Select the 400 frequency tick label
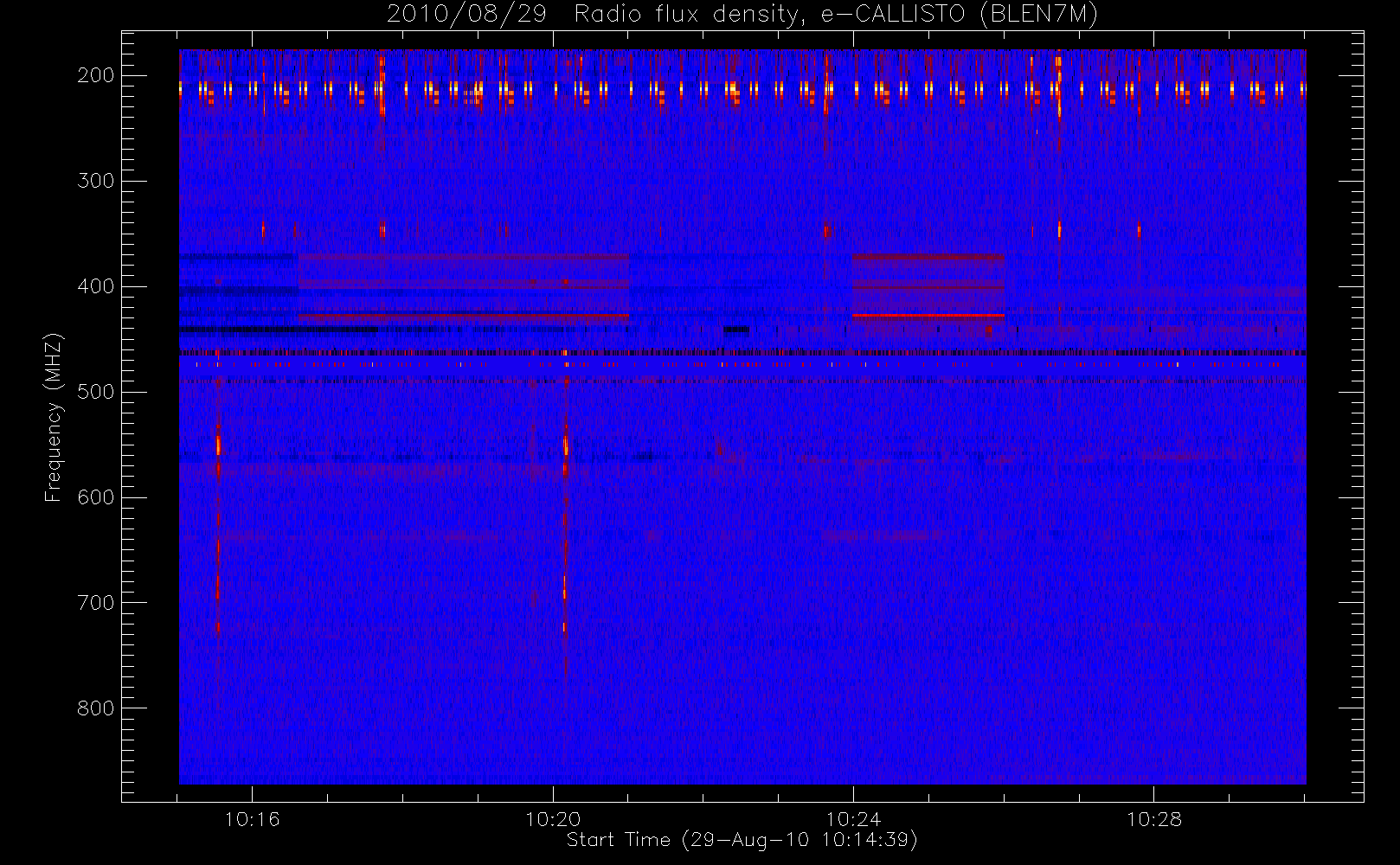The image size is (1400, 865). click(96, 286)
